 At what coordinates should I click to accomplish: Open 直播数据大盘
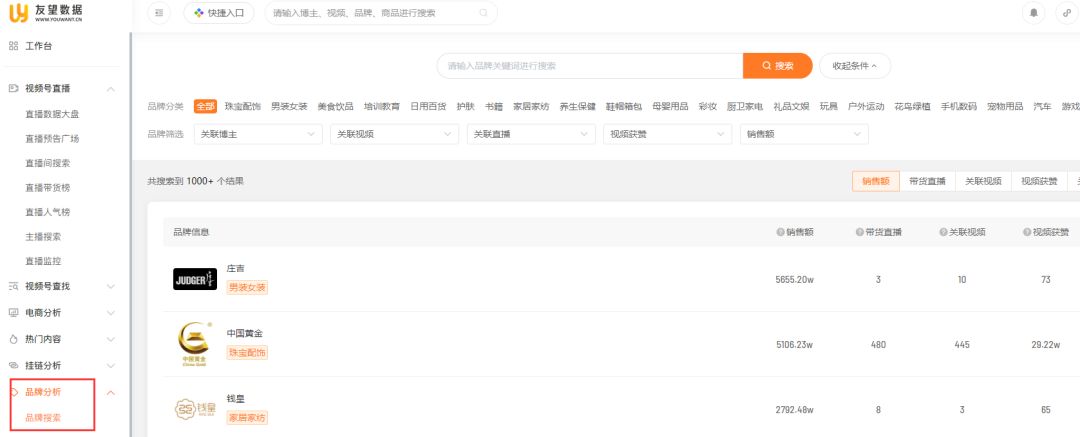coord(52,114)
